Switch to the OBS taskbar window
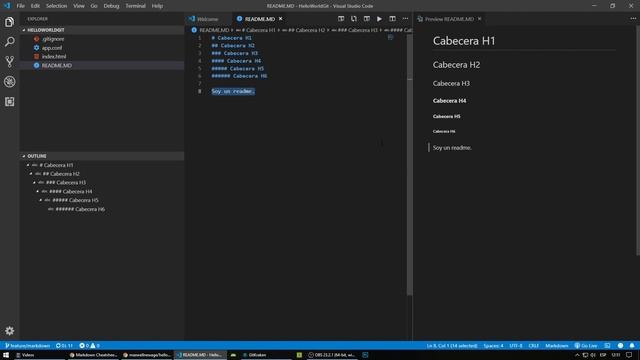Screen dimensions: 640x360 click(x=331, y=355)
